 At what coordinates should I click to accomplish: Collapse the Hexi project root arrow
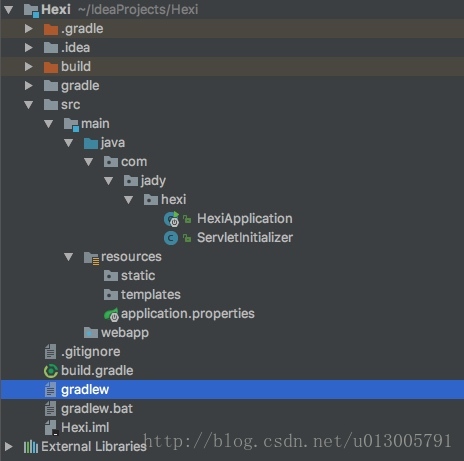click(9, 10)
